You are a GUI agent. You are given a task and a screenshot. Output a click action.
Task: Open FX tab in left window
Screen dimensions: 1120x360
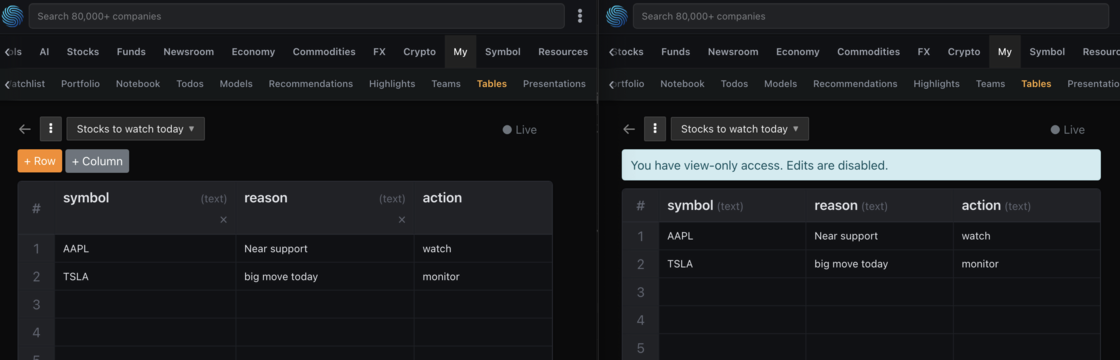(x=379, y=51)
